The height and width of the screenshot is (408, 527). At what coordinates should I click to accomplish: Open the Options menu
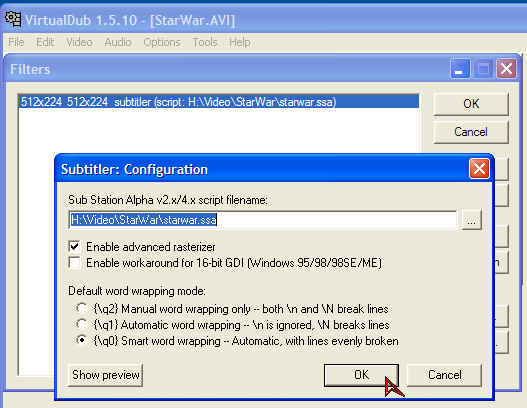(x=162, y=42)
